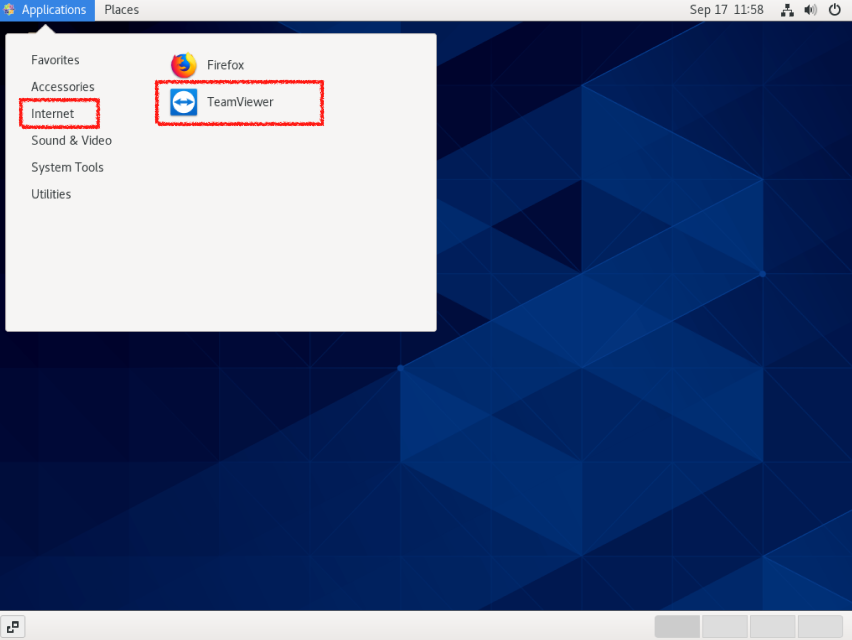Open the volume speaker icon
The height and width of the screenshot is (640, 852).
point(810,10)
